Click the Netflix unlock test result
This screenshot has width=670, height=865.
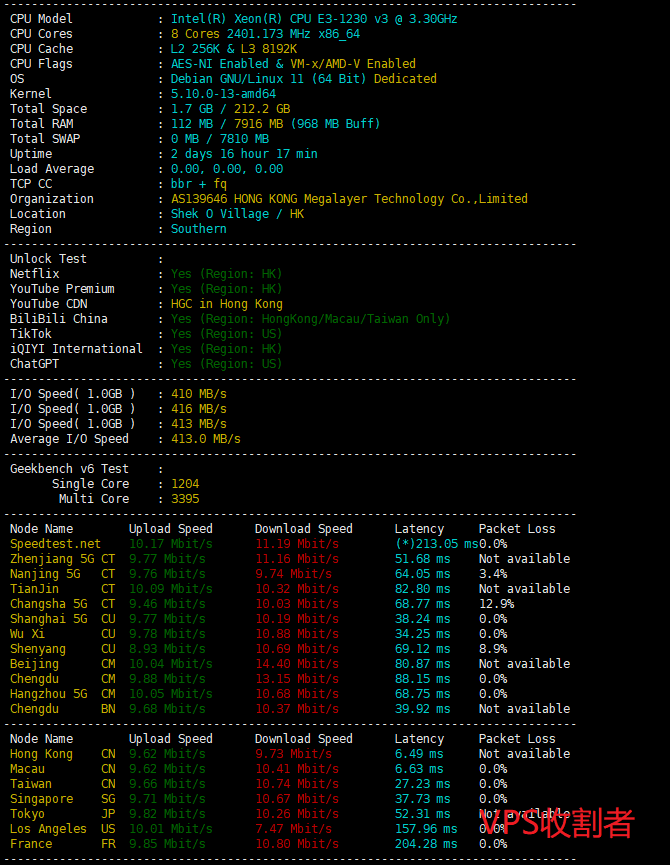point(227,274)
